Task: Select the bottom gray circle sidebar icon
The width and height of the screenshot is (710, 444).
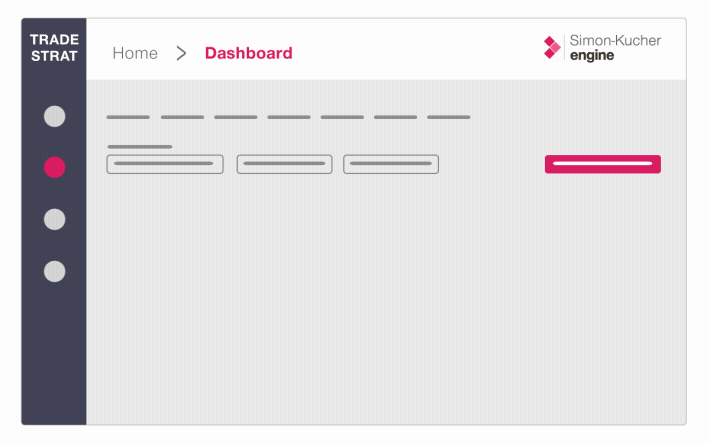Action: point(55,271)
